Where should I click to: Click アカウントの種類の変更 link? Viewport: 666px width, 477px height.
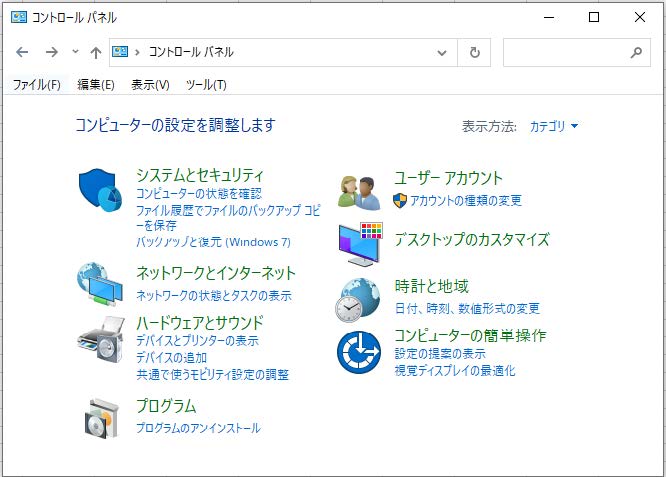(x=466, y=200)
